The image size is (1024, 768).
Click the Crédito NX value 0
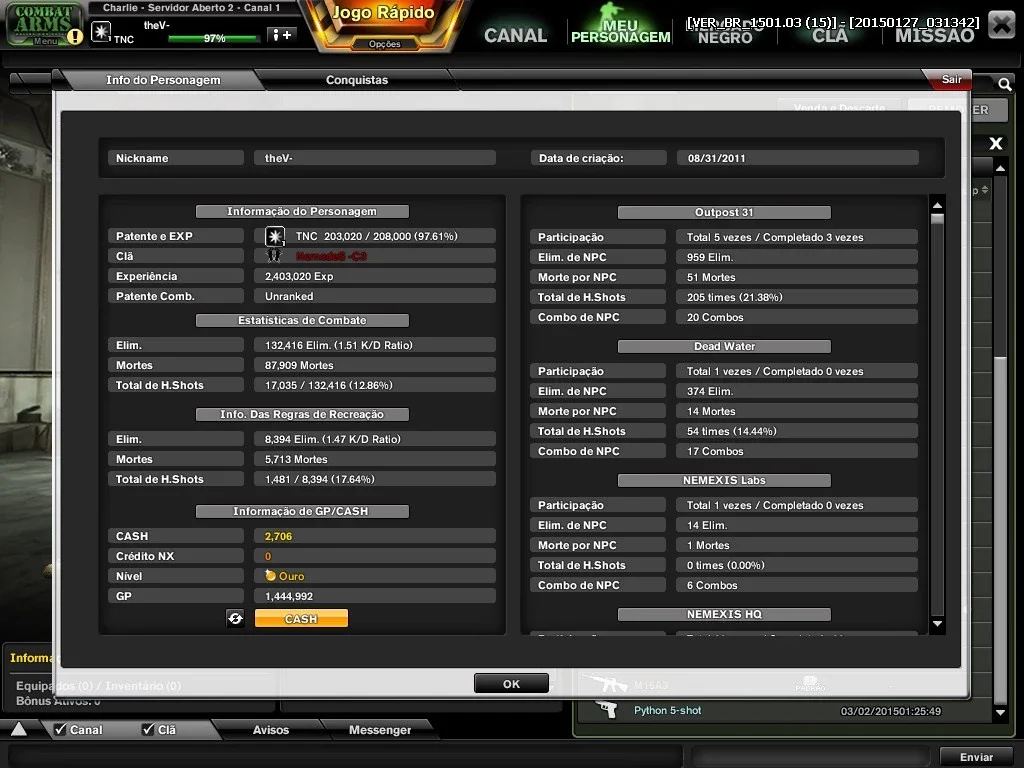point(268,556)
